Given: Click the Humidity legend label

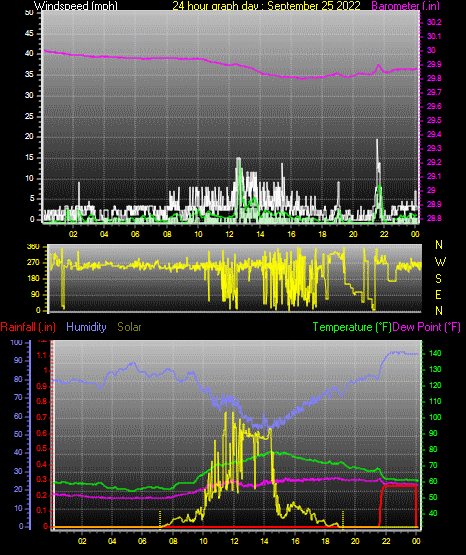Looking at the screenshot, I should 86,327.
